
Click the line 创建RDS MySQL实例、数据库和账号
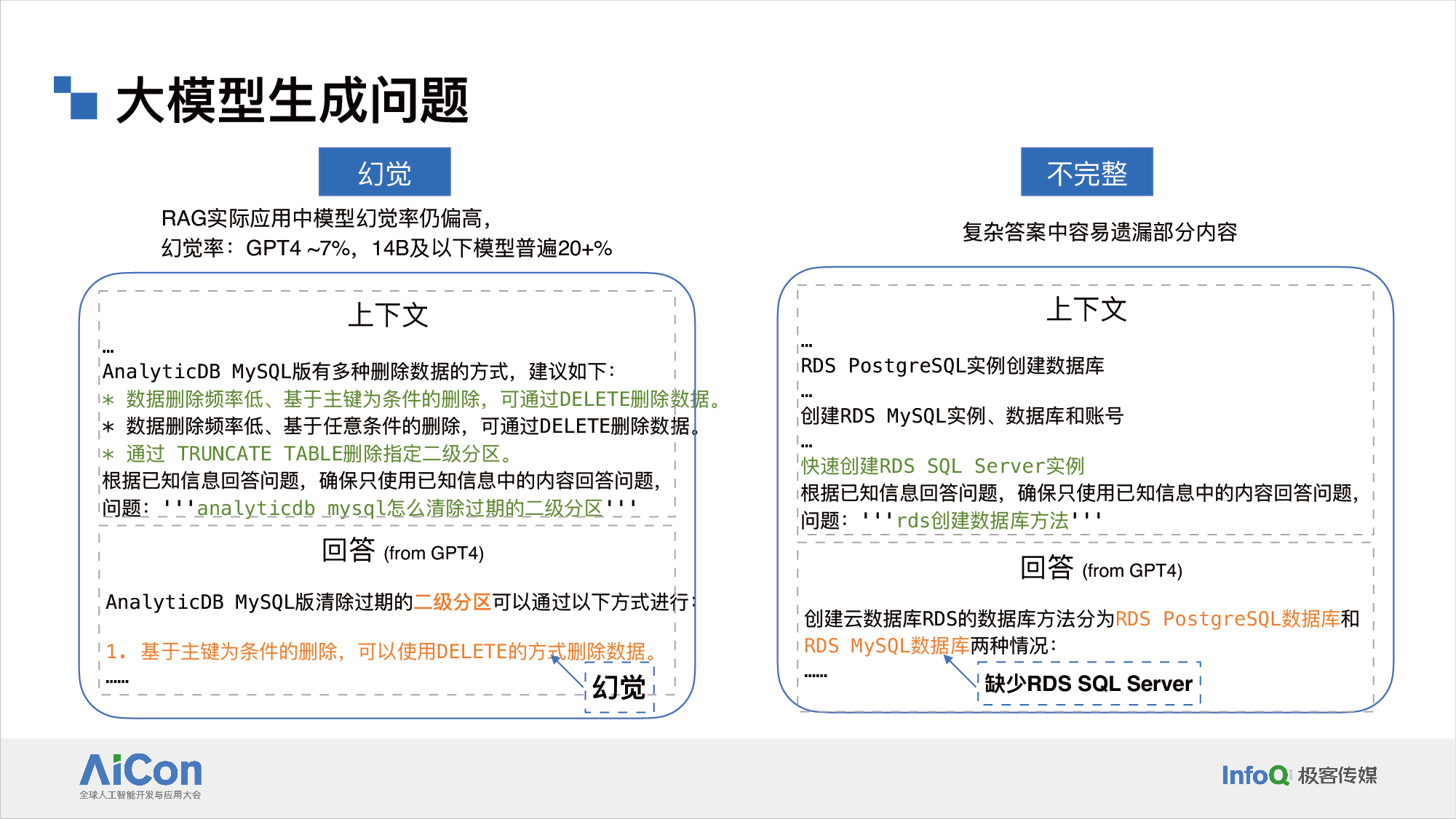[962, 416]
